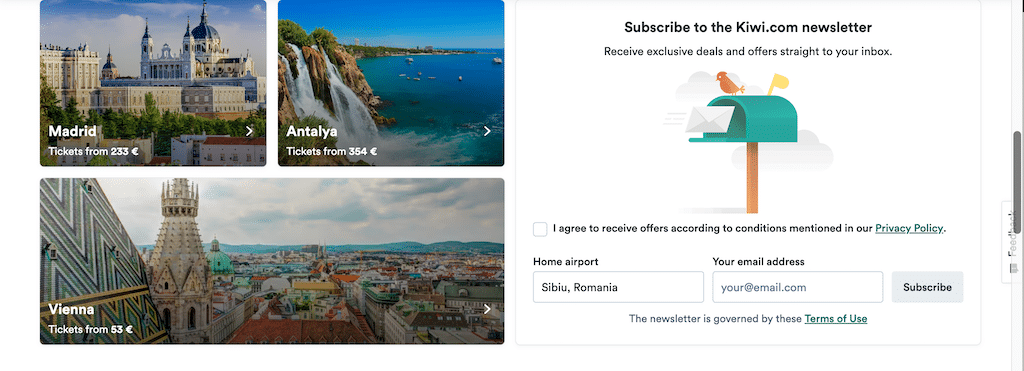Image resolution: width=1024 pixels, height=371 pixels.
Task: Open the Feedback side tab
Action: click(x=1012, y=242)
